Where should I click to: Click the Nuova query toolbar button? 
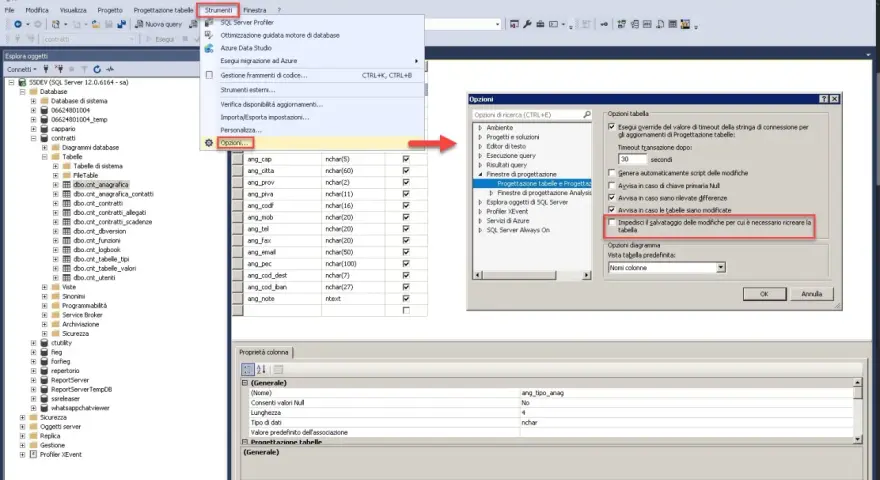[x=159, y=24]
